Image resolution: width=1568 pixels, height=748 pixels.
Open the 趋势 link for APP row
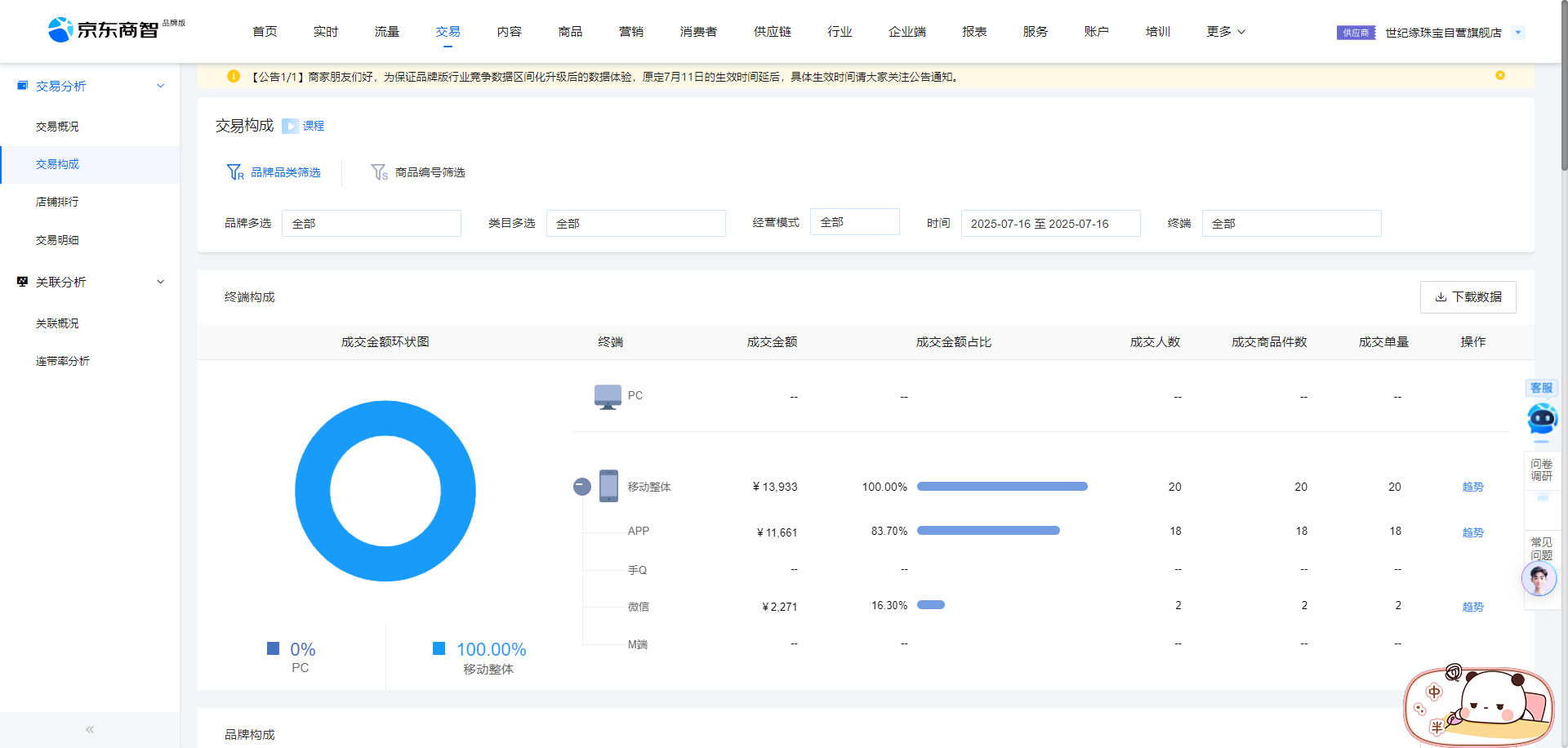1472,532
